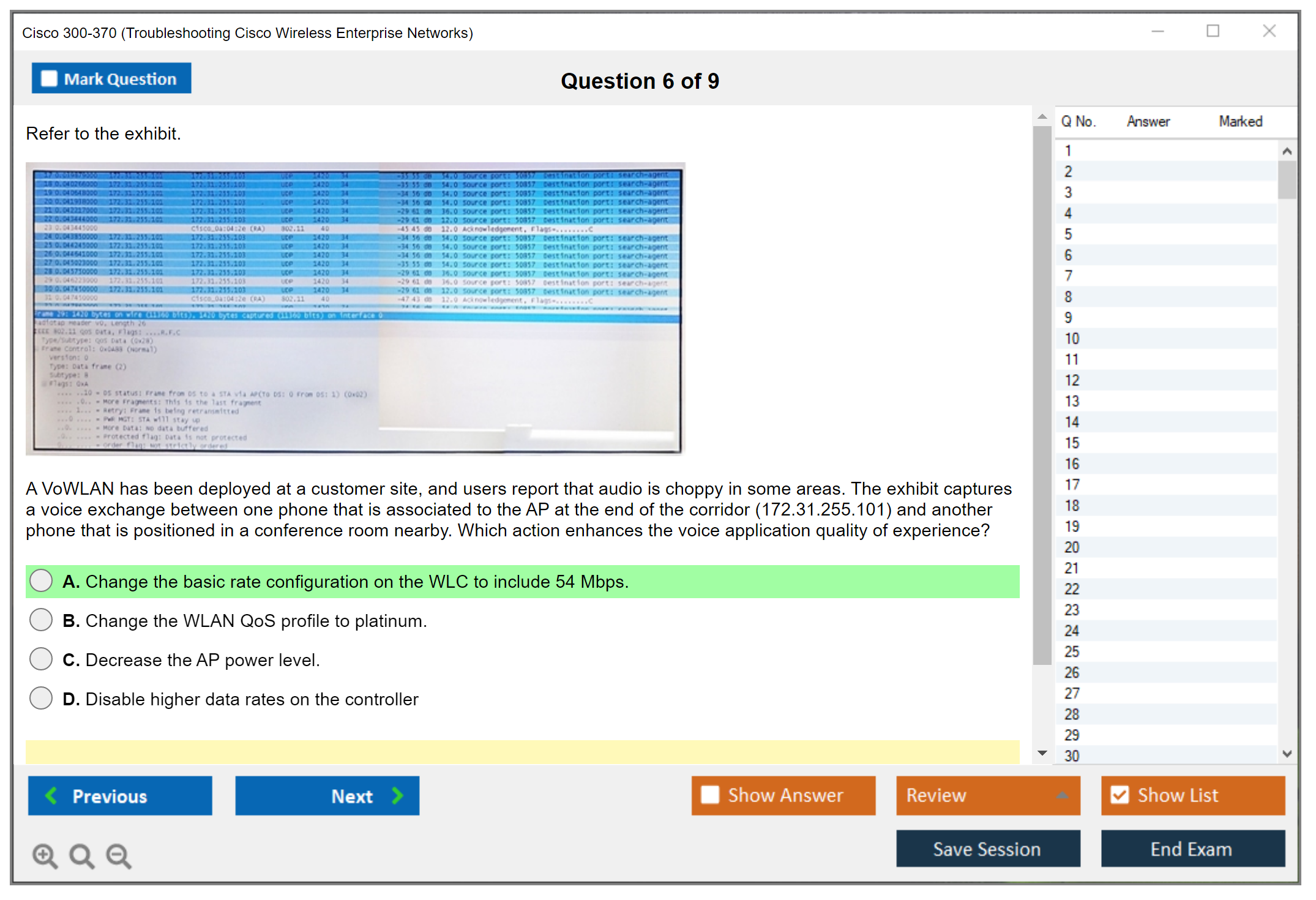Screen dimensions: 1316x900
Task: Open the Wireshark exhibit image
Action: [355, 309]
